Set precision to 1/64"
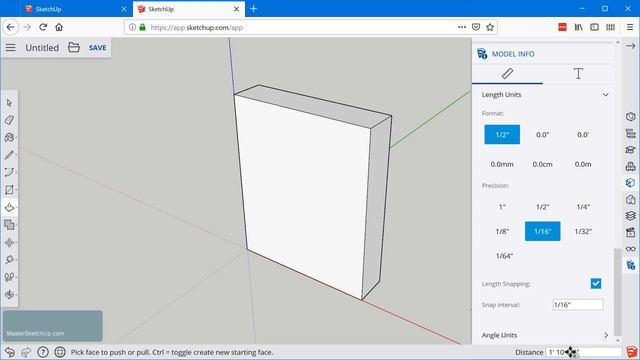This screenshot has height=360, width=640. click(x=504, y=256)
